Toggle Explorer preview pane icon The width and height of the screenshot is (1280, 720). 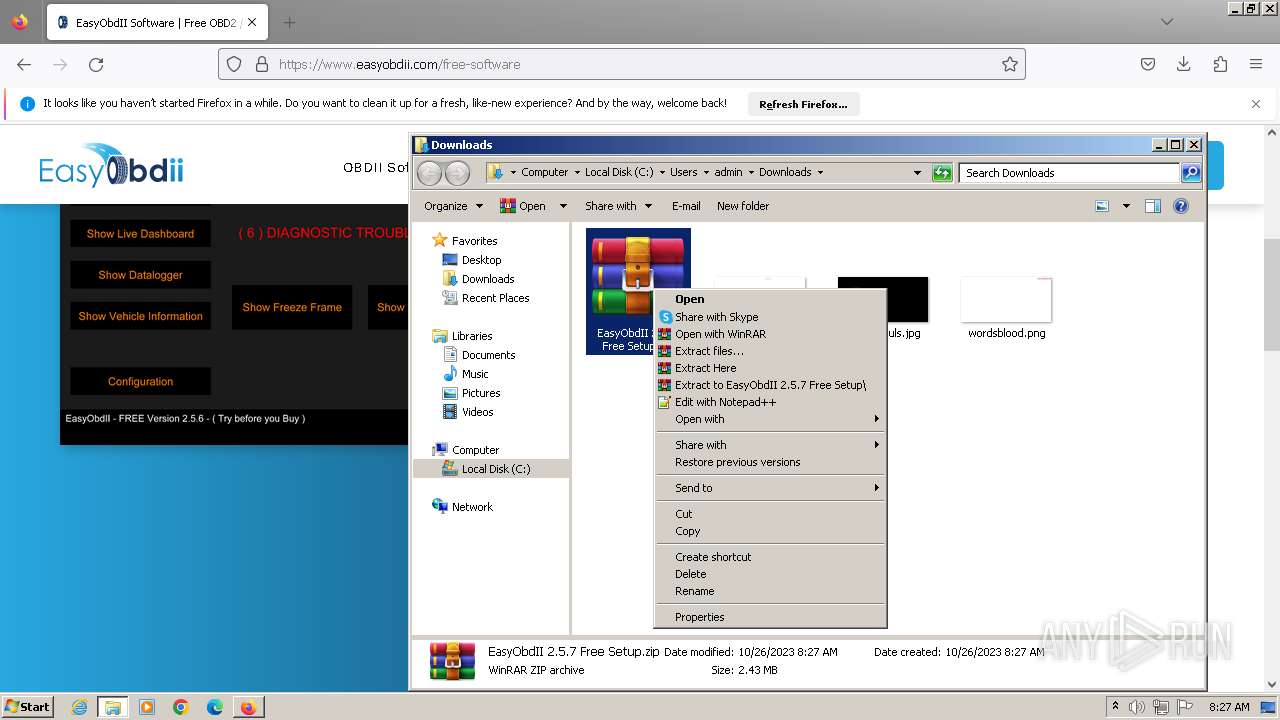point(1153,206)
